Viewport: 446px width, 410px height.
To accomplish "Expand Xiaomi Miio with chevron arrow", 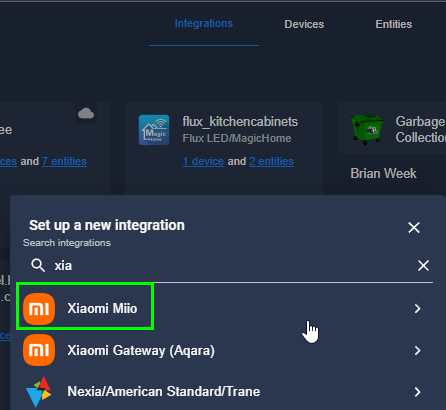I will [x=417, y=309].
